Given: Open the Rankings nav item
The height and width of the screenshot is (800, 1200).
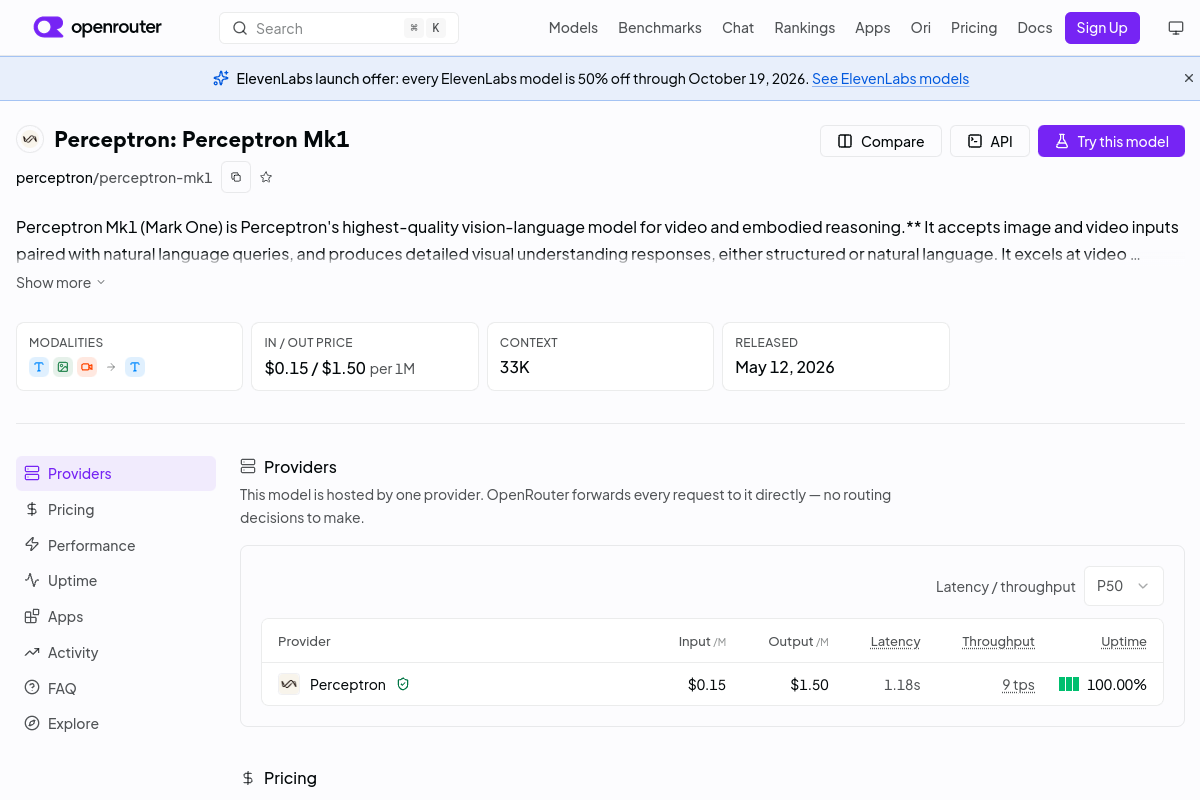Looking at the screenshot, I should (x=805, y=28).
